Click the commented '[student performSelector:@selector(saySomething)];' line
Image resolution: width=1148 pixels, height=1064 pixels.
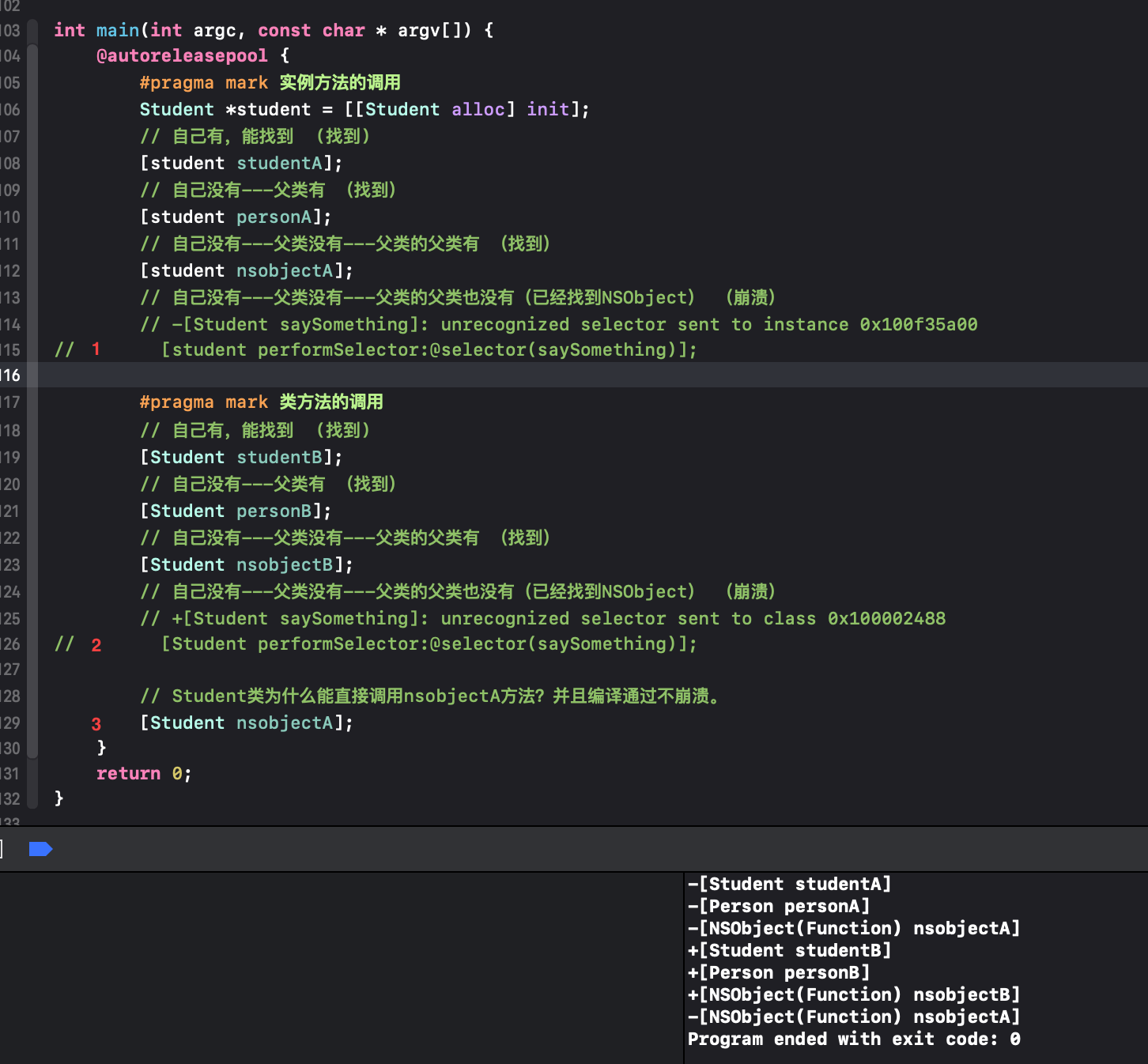[x=429, y=349]
